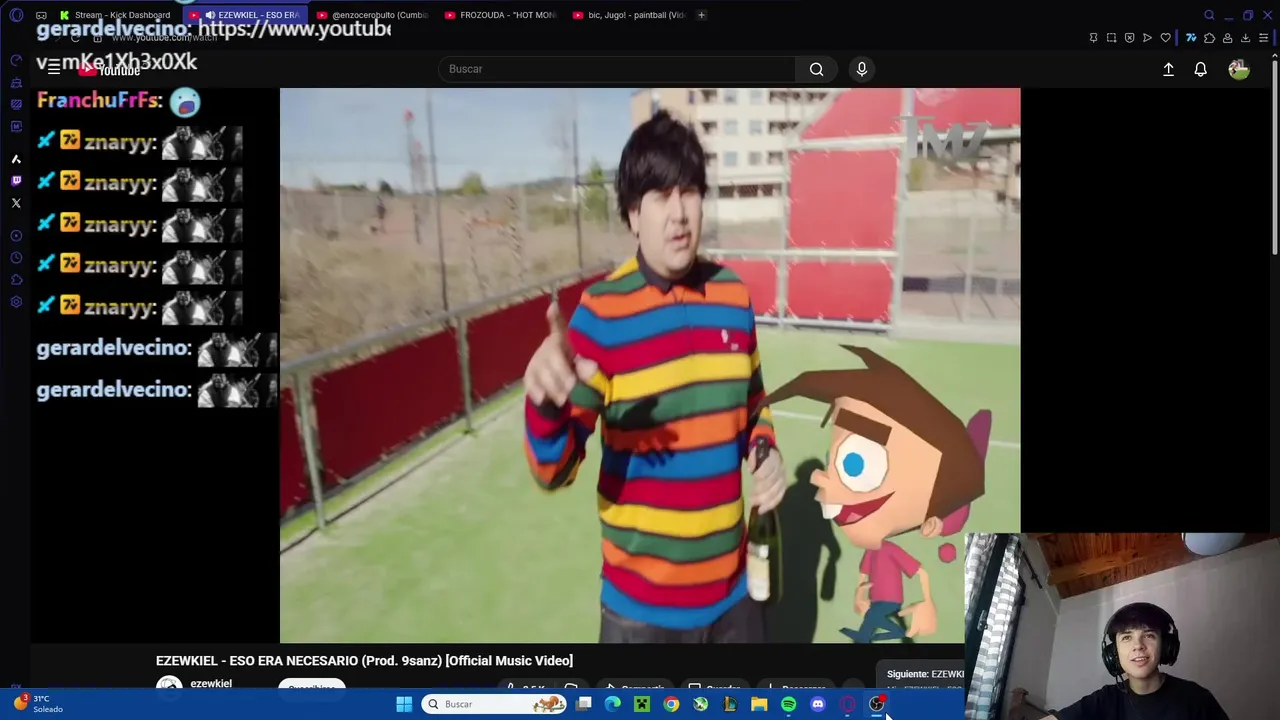
Task: Click the pin icon in address bar
Action: (1093, 38)
